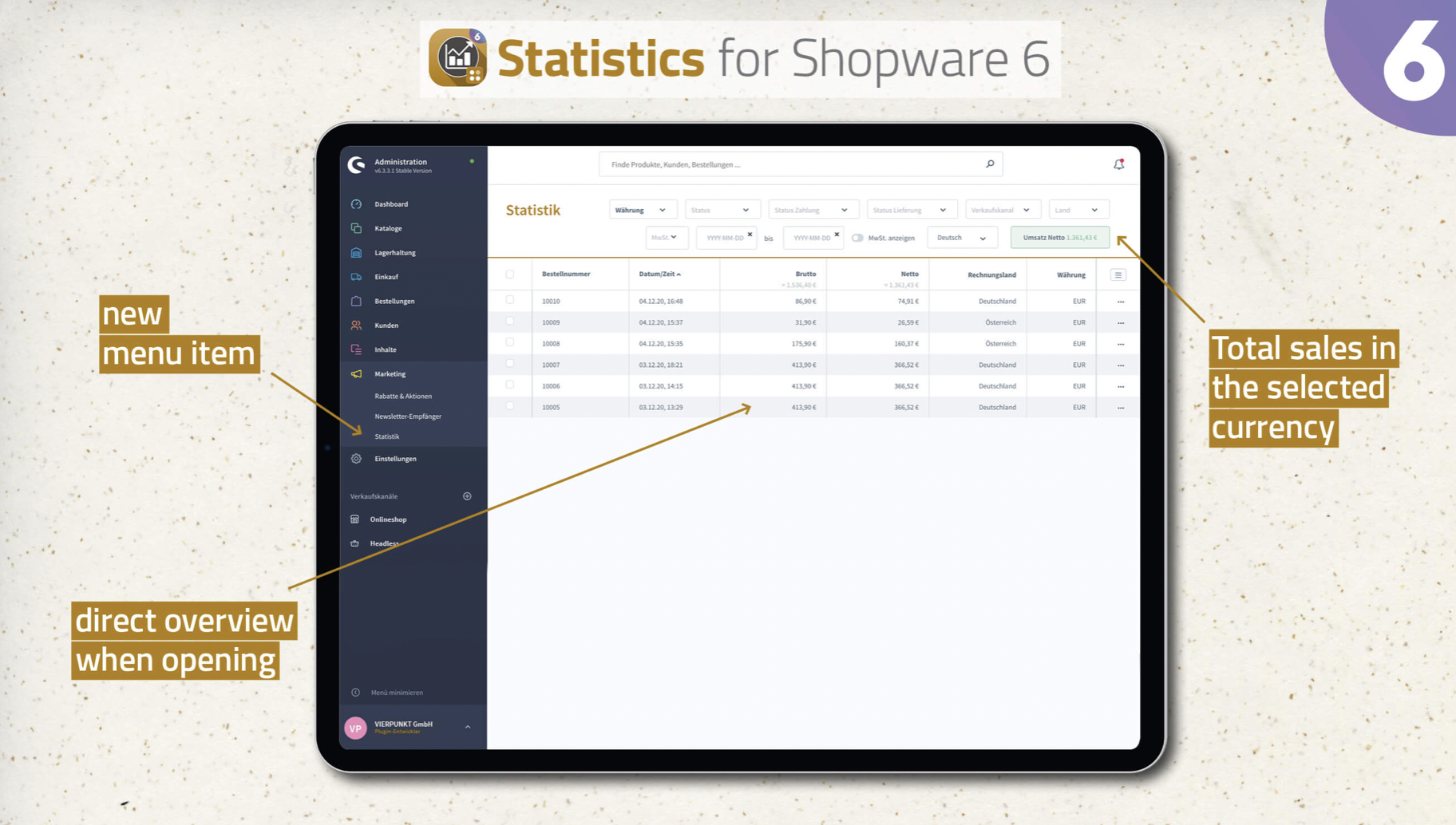This screenshot has width=1456, height=825.
Task: Click the search magnifier icon
Action: [x=990, y=164]
